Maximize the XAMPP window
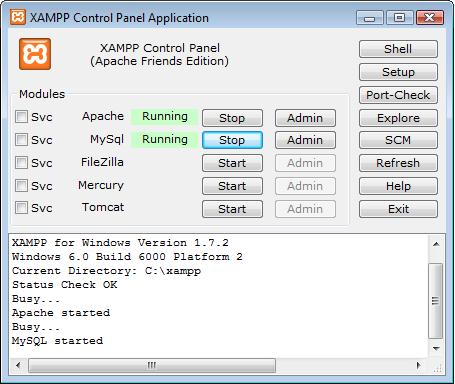This screenshot has height=384, width=455. pos(400,18)
